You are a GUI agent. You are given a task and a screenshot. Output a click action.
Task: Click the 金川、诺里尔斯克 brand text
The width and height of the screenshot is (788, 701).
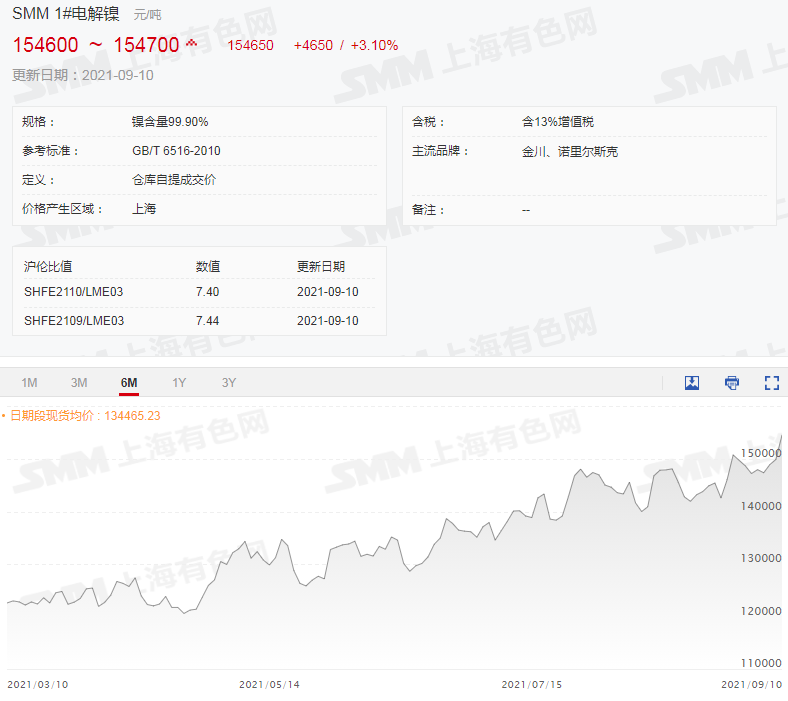pyautogui.click(x=570, y=152)
